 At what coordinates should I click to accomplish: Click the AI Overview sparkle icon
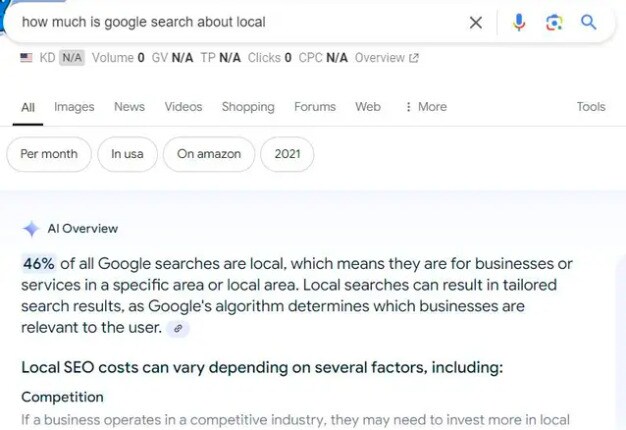pyautogui.click(x=31, y=229)
